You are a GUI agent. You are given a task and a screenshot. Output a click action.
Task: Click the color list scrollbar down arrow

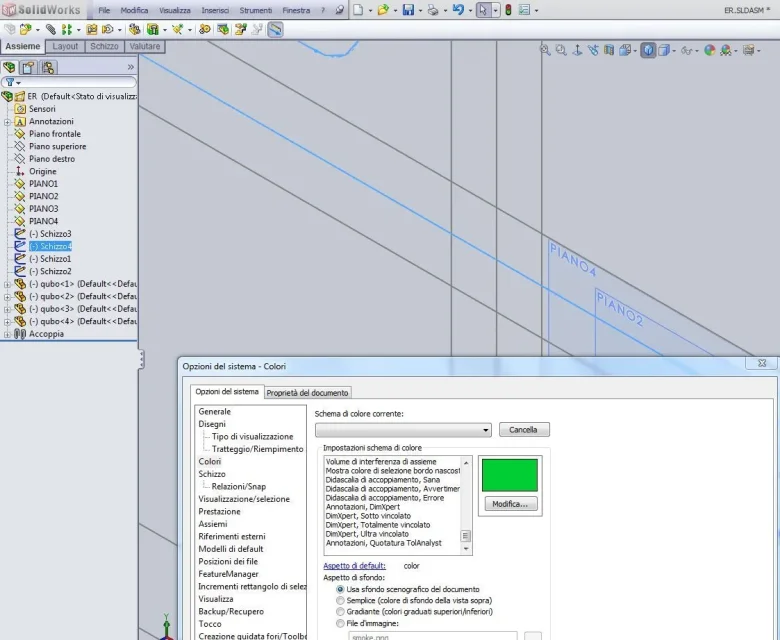point(466,549)
